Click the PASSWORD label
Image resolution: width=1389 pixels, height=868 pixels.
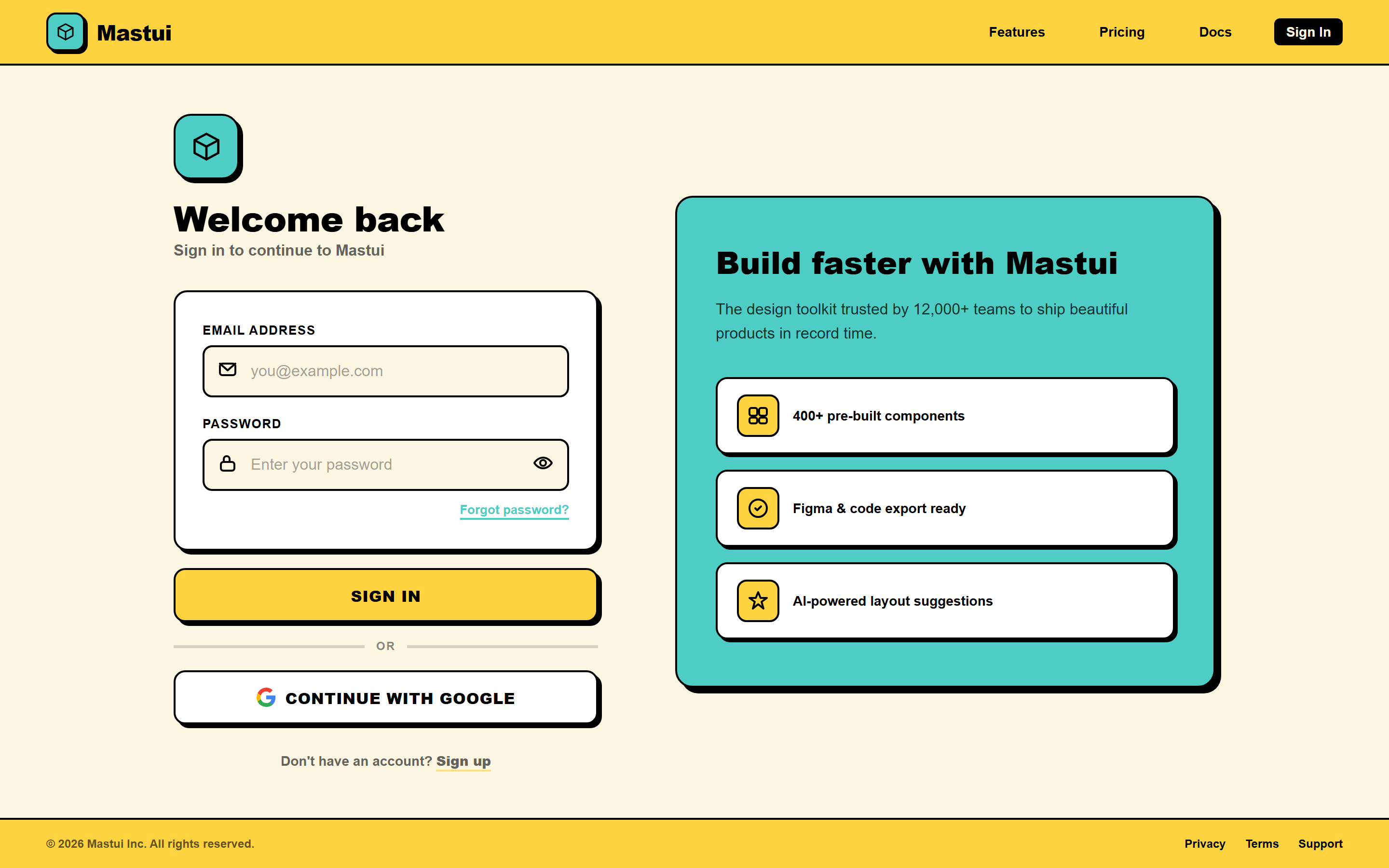pyautogui.click(x=242, y=424)
